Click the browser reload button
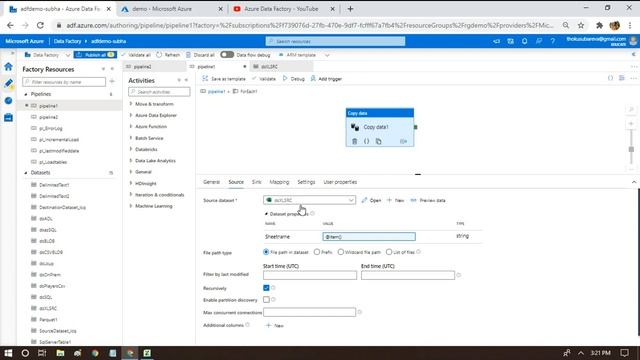This screenshot has height=360, width=640. [40, 25]
